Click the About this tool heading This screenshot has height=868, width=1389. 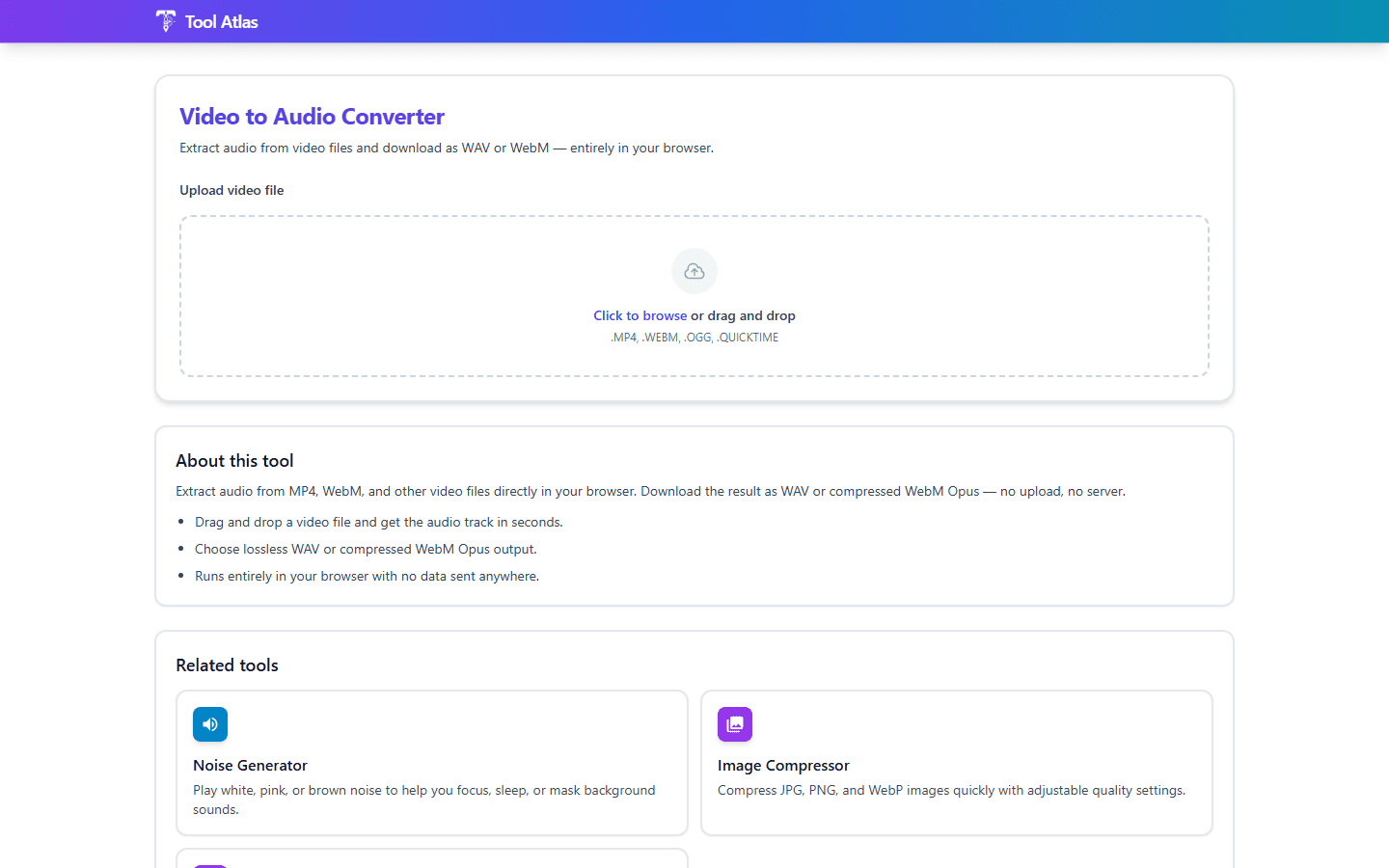click(x=234, y=461)
